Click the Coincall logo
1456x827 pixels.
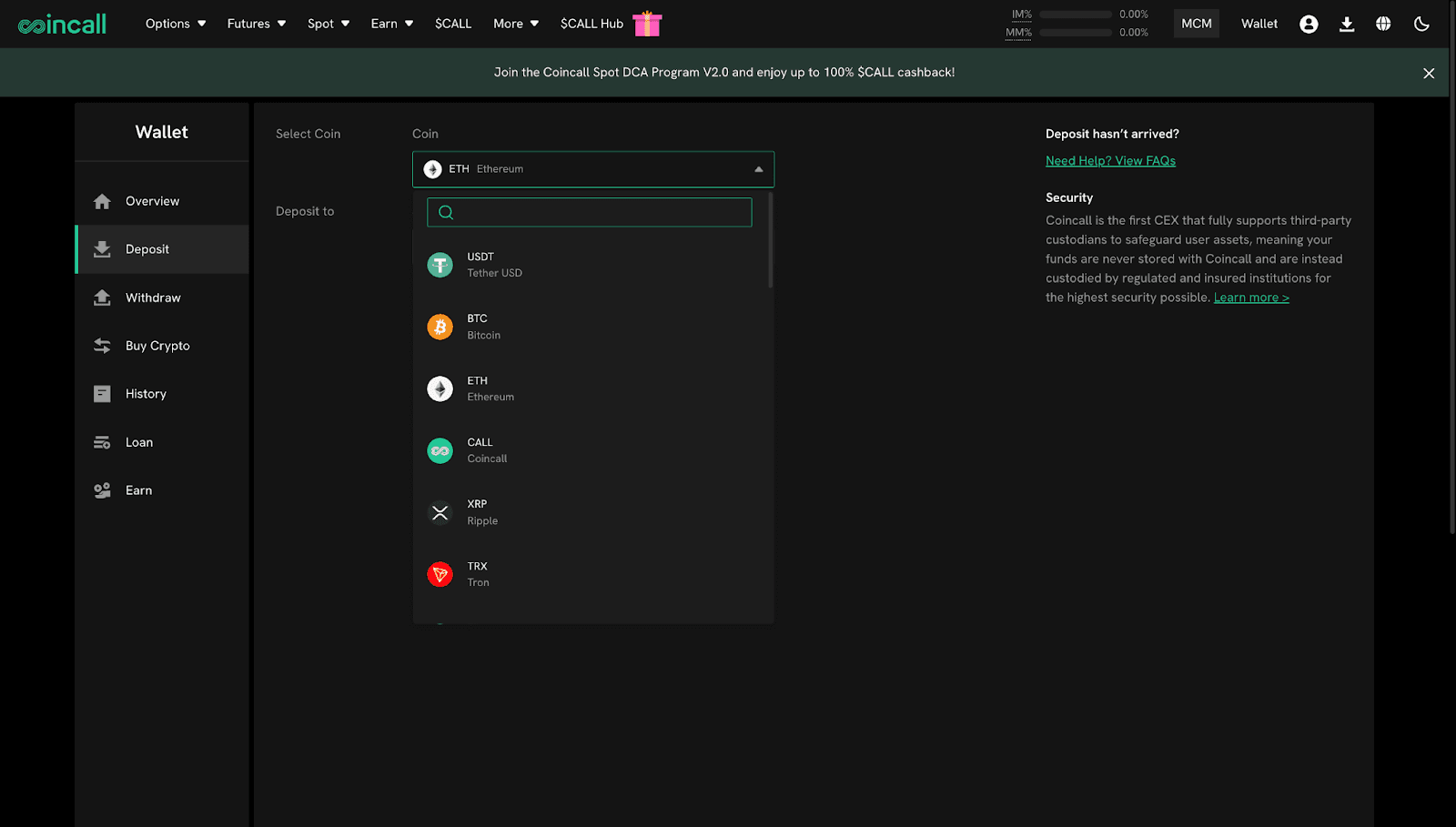61,24
